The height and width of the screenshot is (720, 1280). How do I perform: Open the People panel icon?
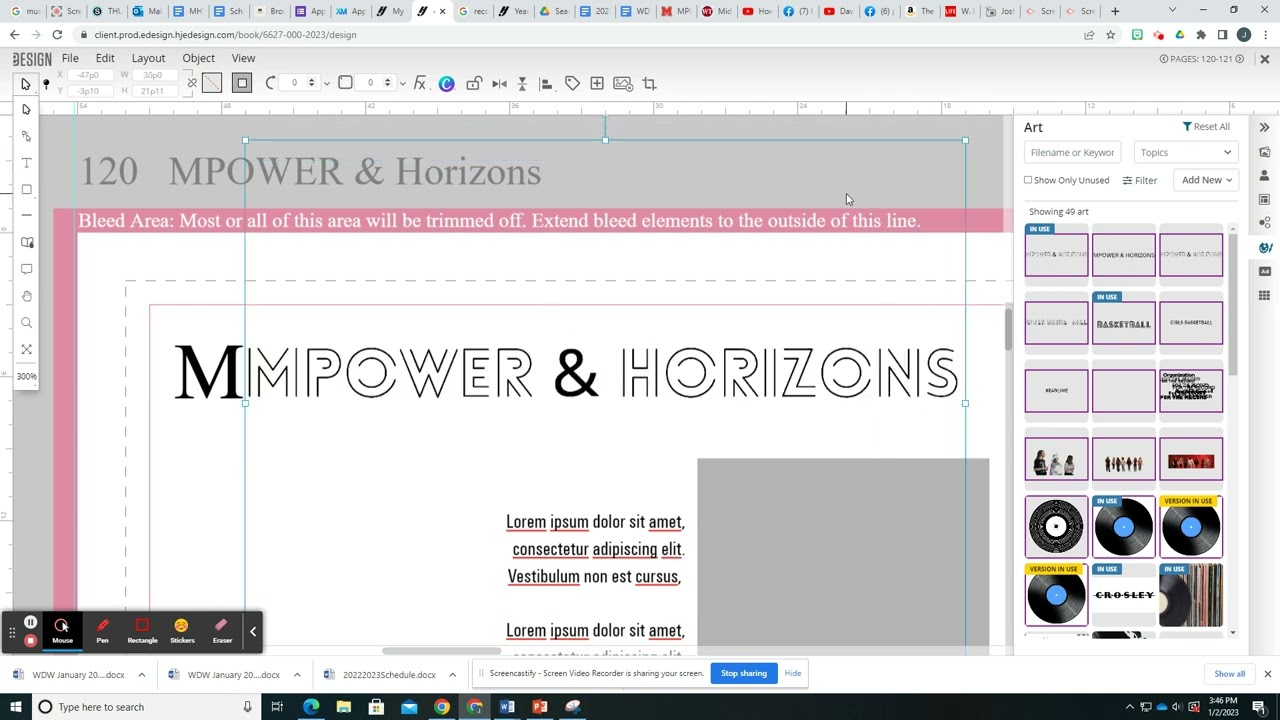pyautogui.click(x=1265, y=176)
